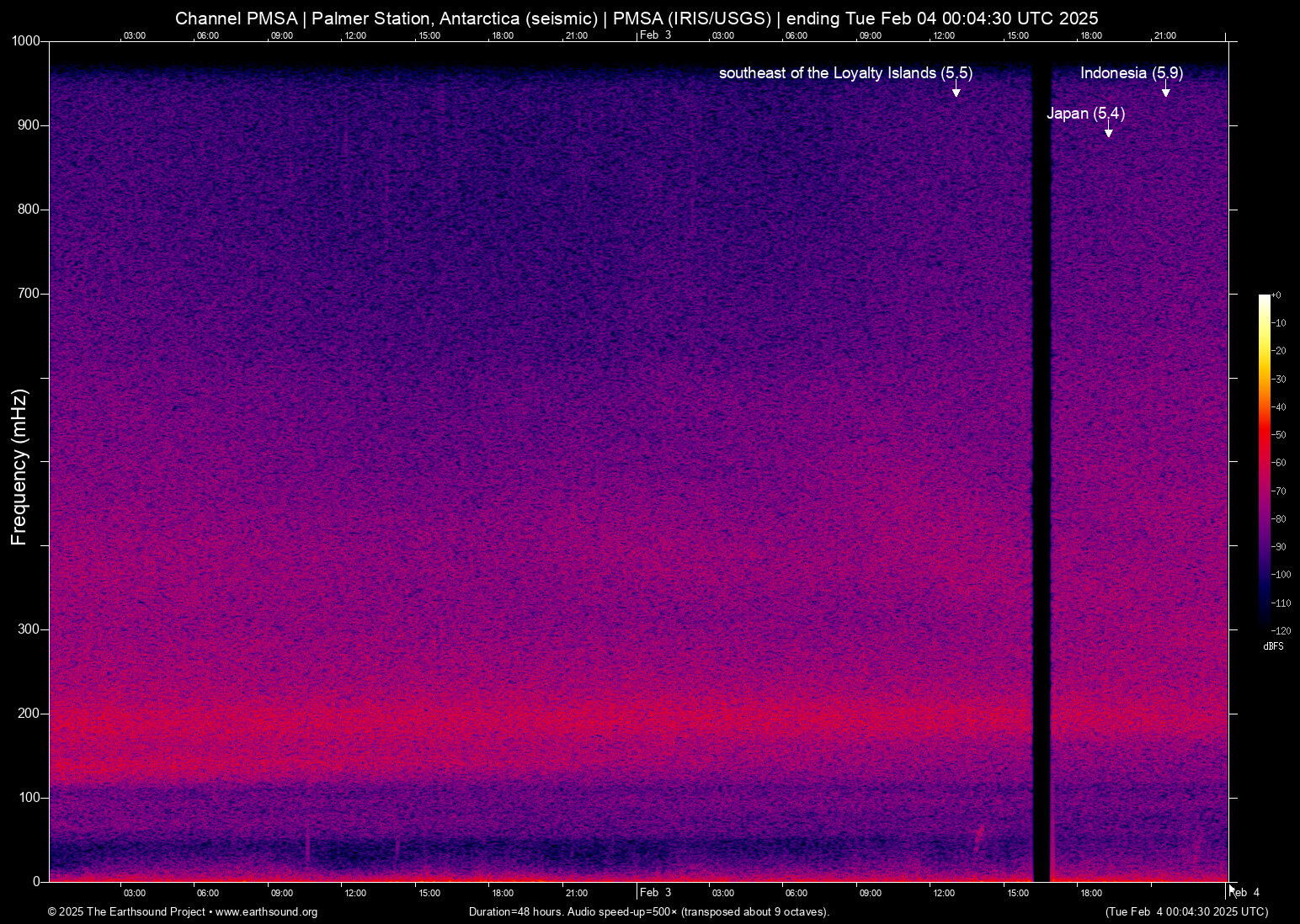Image resolution: width=1300 pixels, height=924 pixels.
Task: Click the dBFS unit label under color scale
Action: click(1273, 646)
